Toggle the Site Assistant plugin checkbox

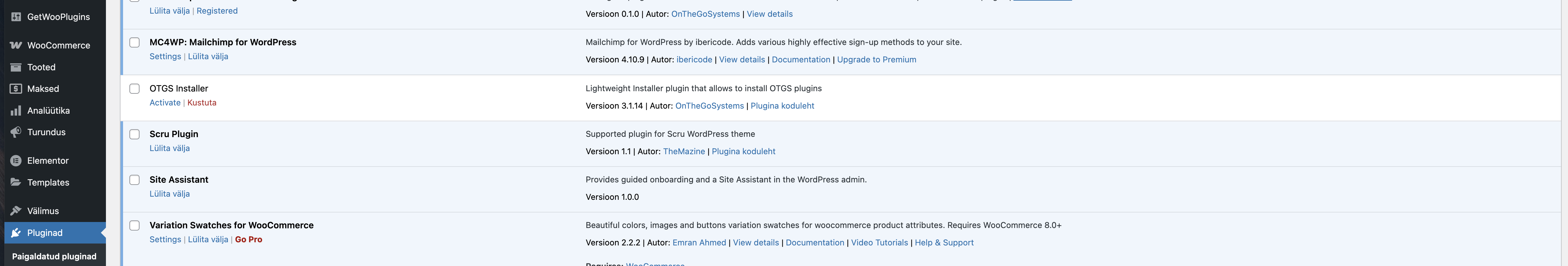tap(134, 180)
